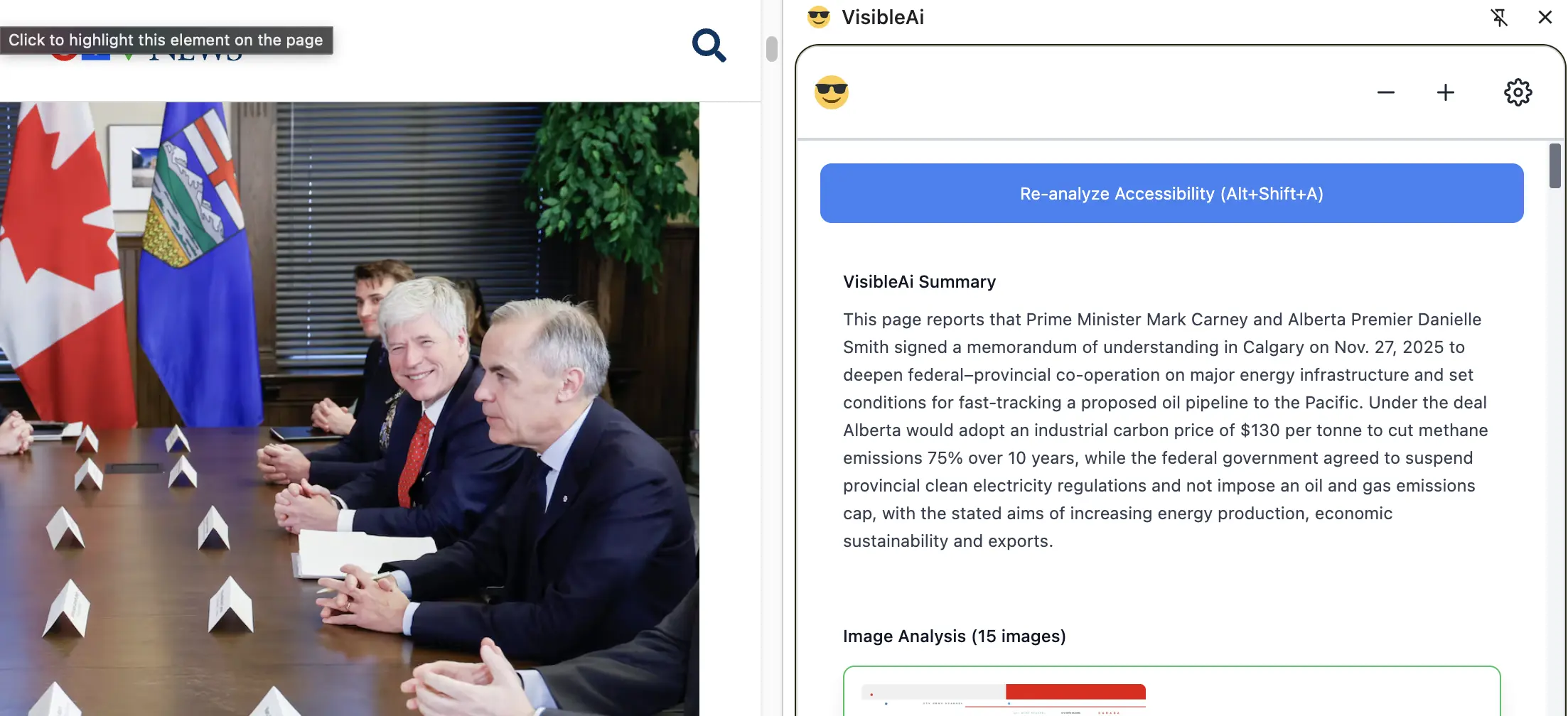The height and width of the screenshot is (716, 1568).
Task: Click the summary paragraph about Carney
Action: point(1165,430)
